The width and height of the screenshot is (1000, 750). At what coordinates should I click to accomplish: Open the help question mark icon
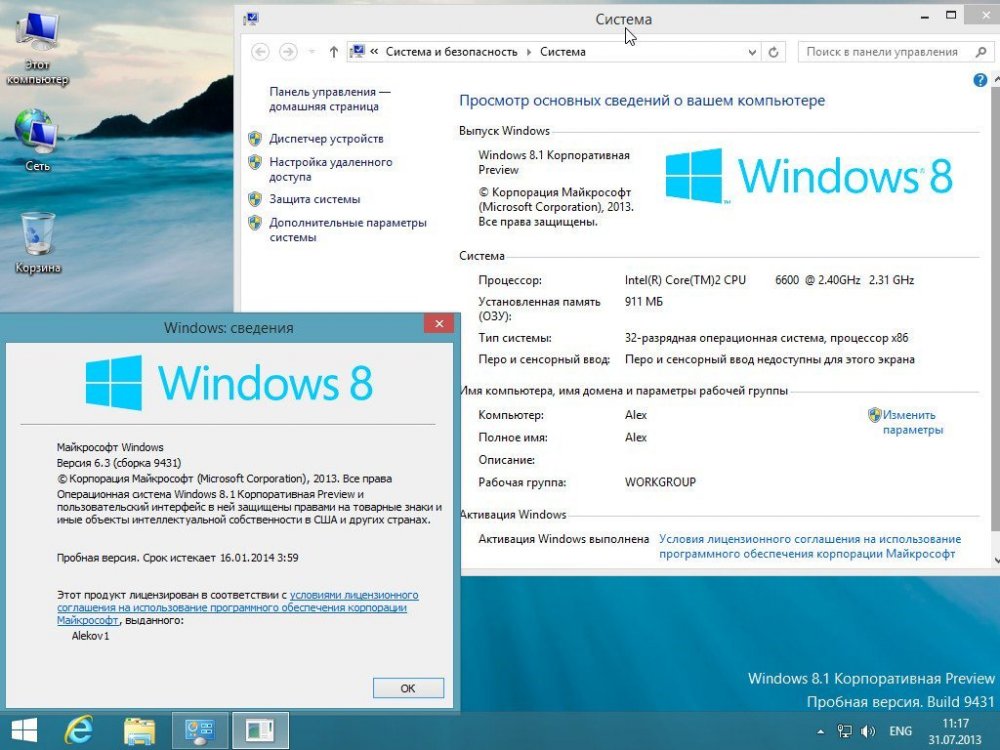tap(980, 80)
